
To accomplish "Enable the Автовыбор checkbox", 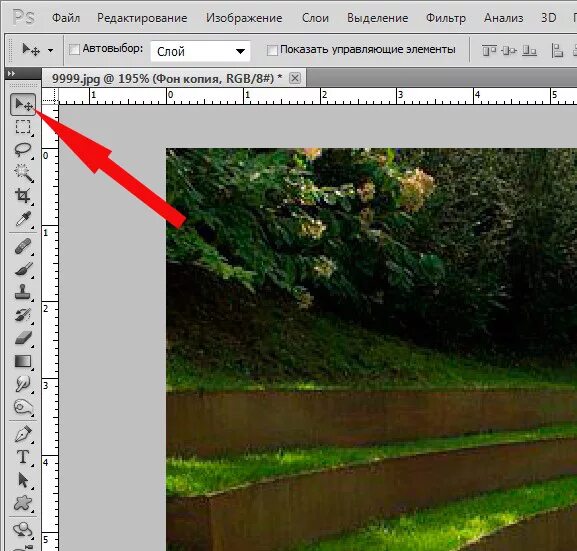I will coord(74,49).
